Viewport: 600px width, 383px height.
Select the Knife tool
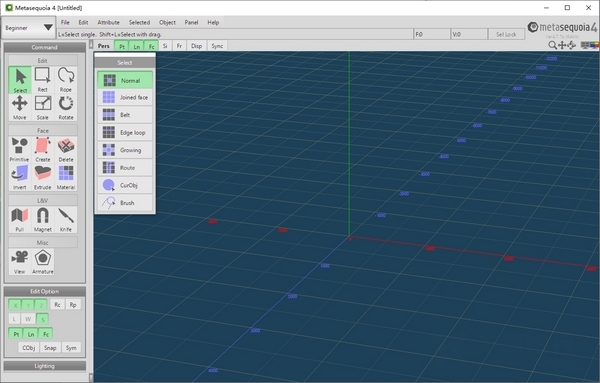[x=65, y=220]
